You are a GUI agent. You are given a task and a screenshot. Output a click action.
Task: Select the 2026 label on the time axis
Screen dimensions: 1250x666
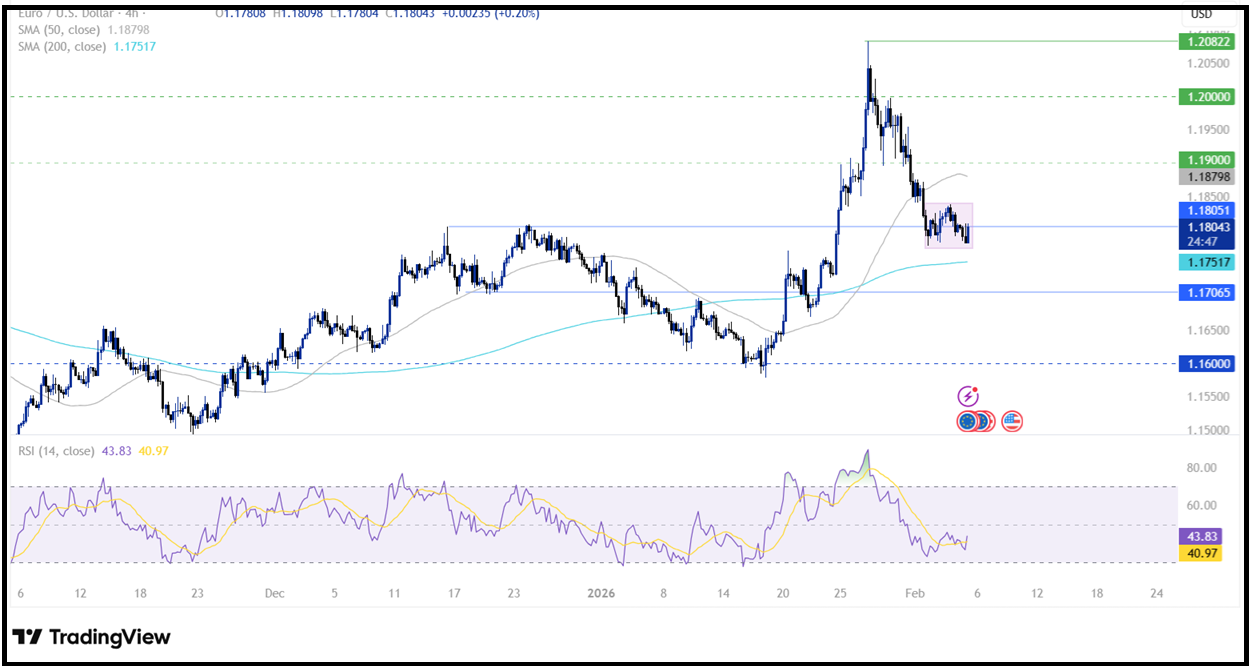coord(601,593)
